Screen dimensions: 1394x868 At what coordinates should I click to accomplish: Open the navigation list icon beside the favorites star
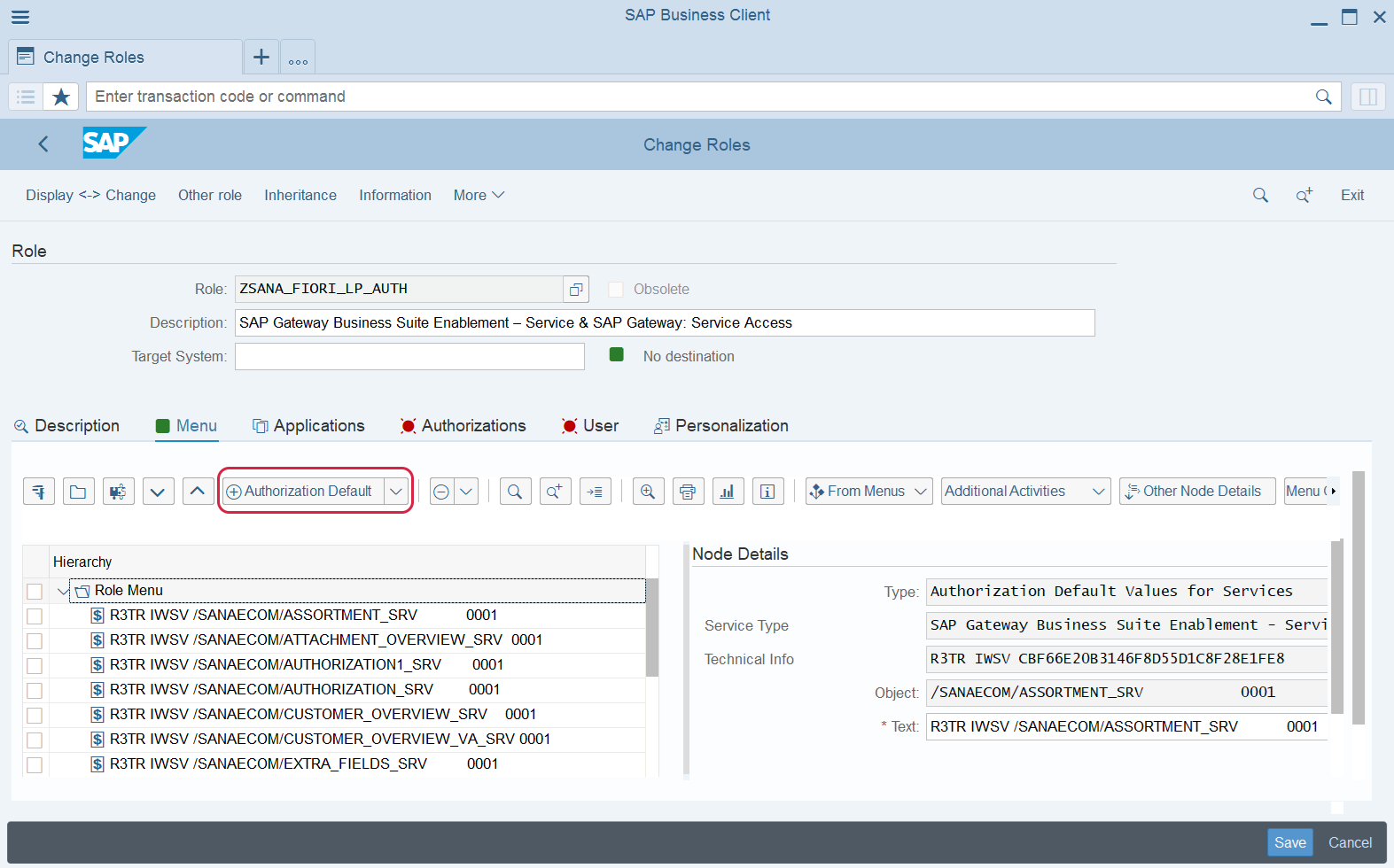[26, 97]
